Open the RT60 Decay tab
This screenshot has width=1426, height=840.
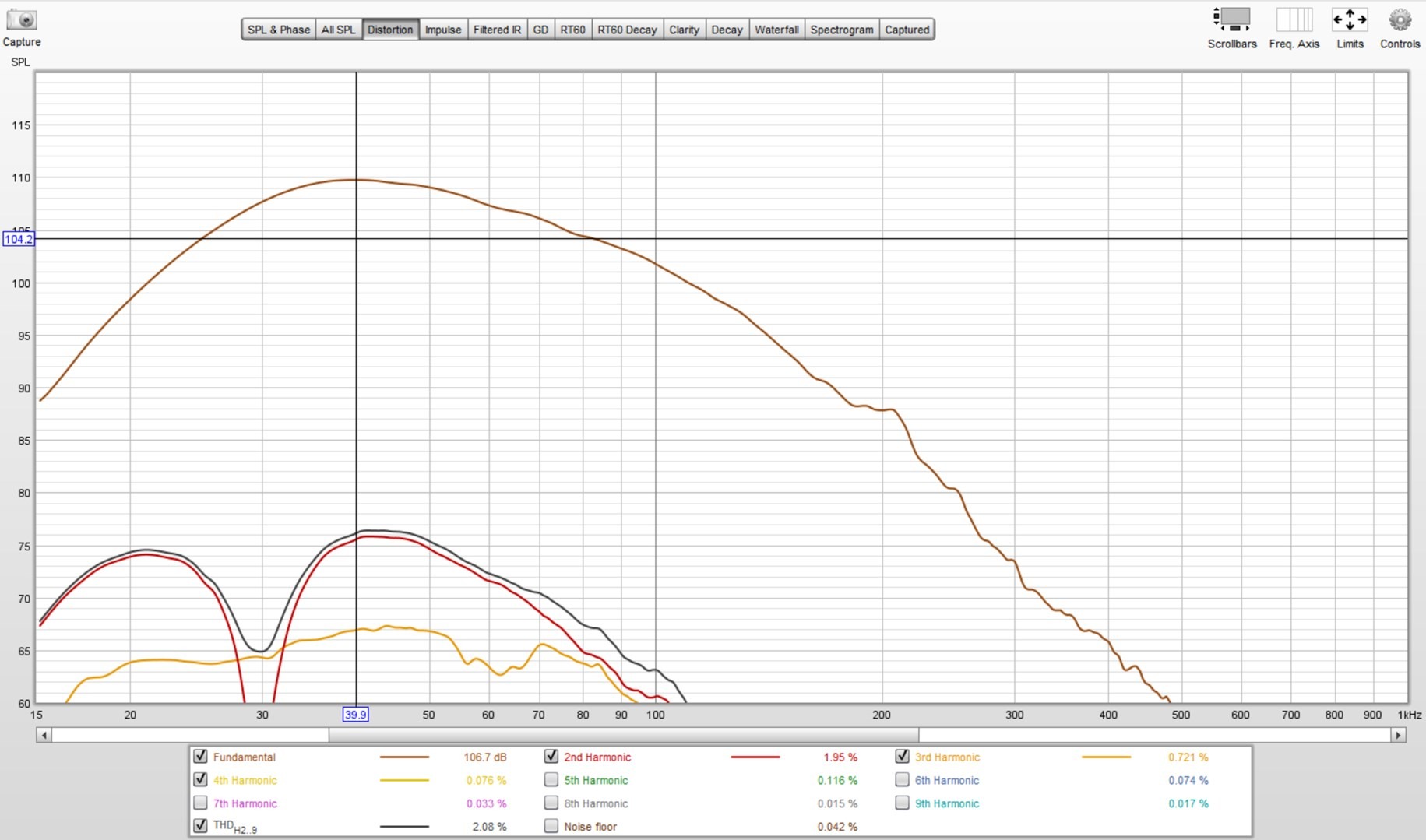(x=627, y=30)
